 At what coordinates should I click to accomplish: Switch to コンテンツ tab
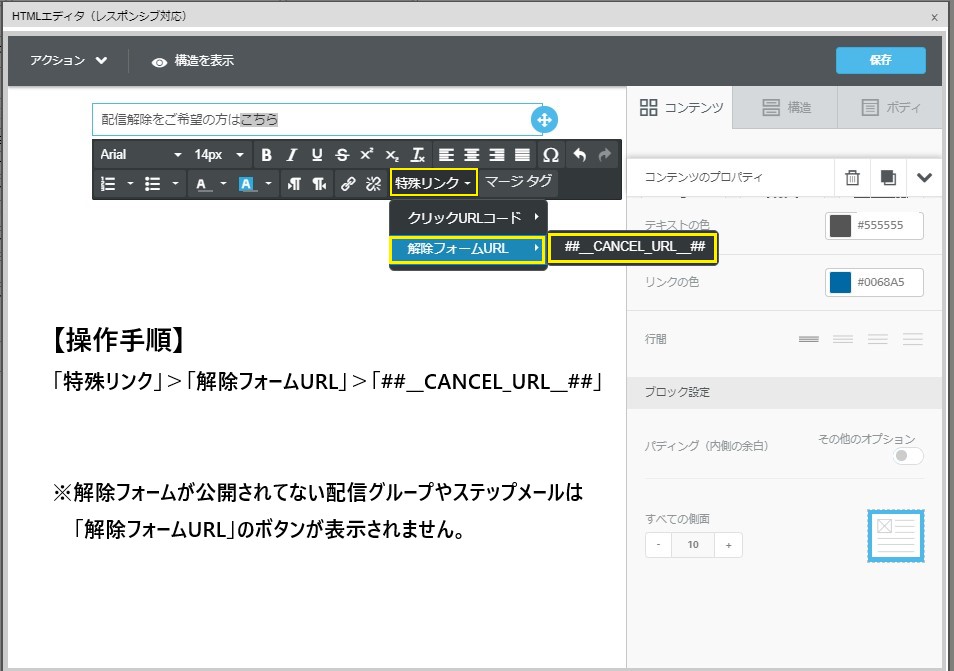[680, 108]
